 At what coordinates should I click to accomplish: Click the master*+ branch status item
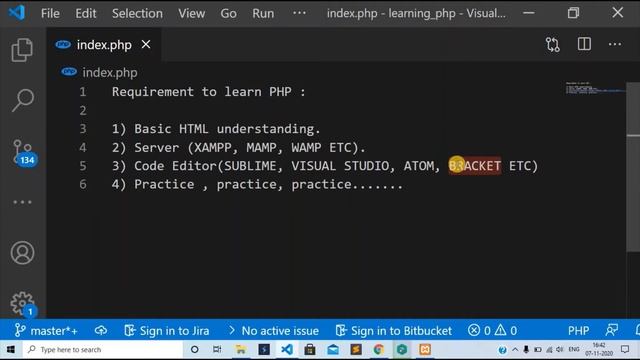click(x=46, y=330)
